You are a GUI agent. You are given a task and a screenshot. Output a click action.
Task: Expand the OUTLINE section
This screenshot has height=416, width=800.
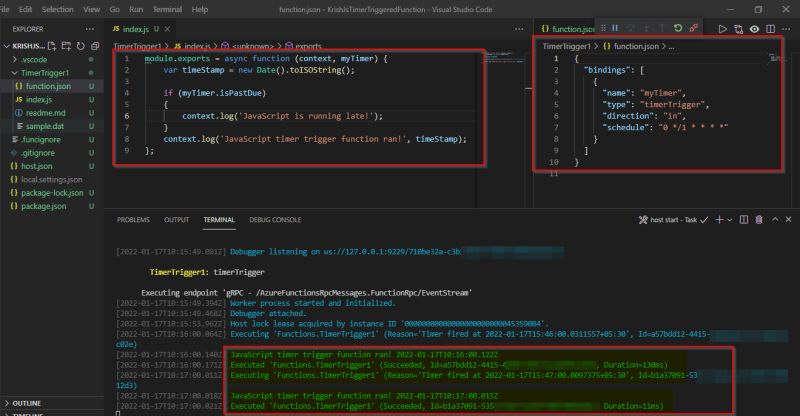pos(23,403)
